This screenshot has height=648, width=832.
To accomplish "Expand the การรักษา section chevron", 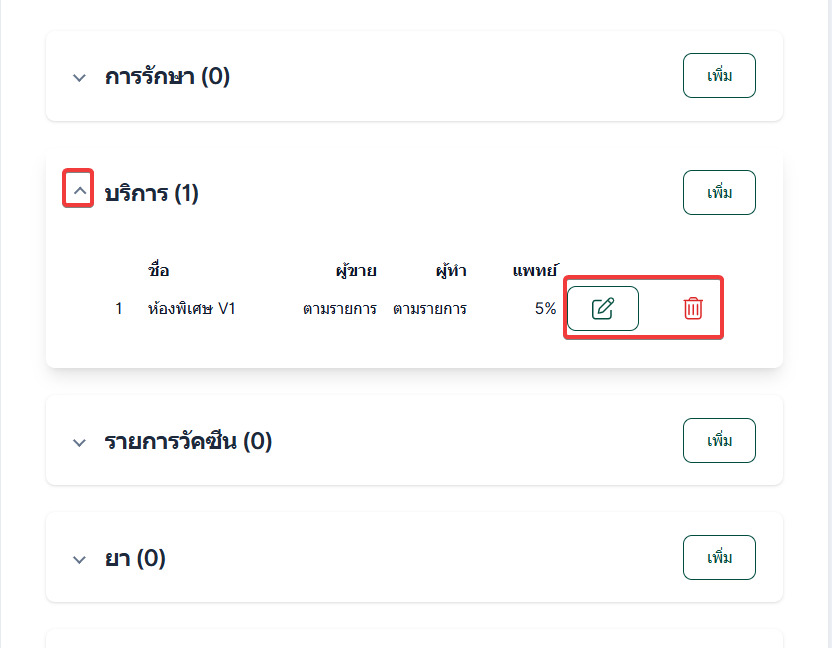I will pos(80,77).
